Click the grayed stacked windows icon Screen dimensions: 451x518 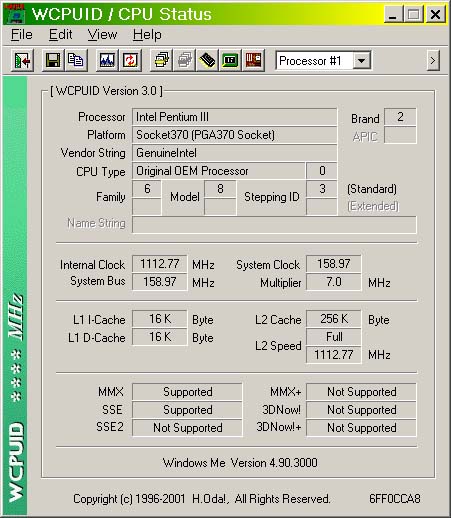184,60
